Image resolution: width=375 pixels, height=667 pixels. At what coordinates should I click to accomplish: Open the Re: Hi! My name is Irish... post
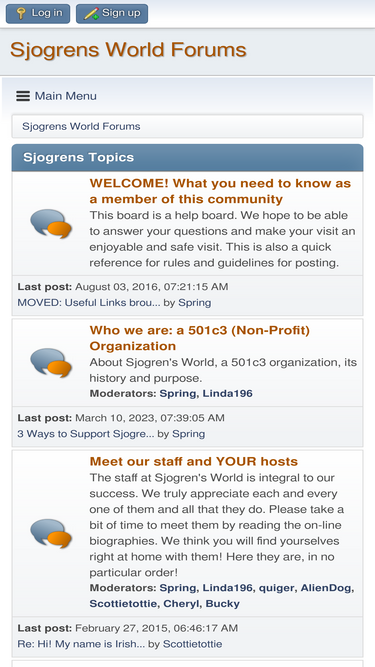[81, 644]
